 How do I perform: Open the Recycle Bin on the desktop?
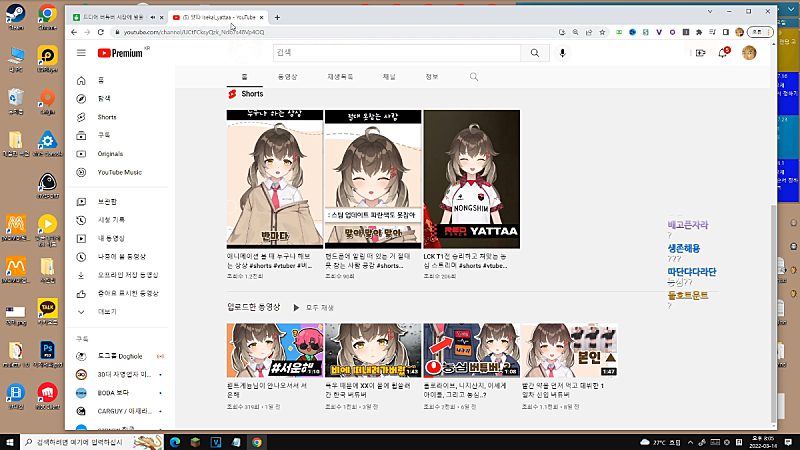16,101
